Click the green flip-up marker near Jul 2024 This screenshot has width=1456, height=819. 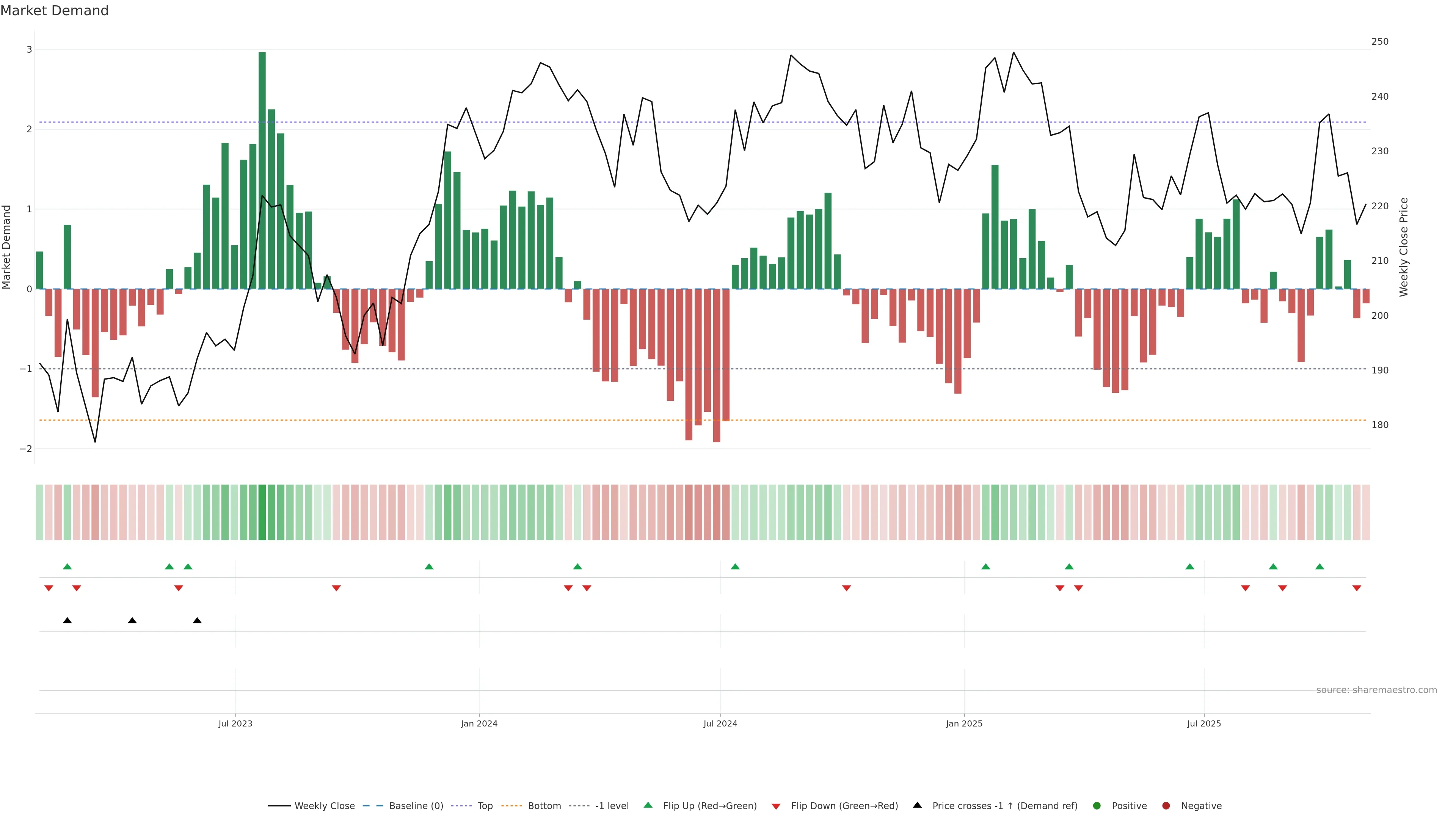tap(735, 566)
